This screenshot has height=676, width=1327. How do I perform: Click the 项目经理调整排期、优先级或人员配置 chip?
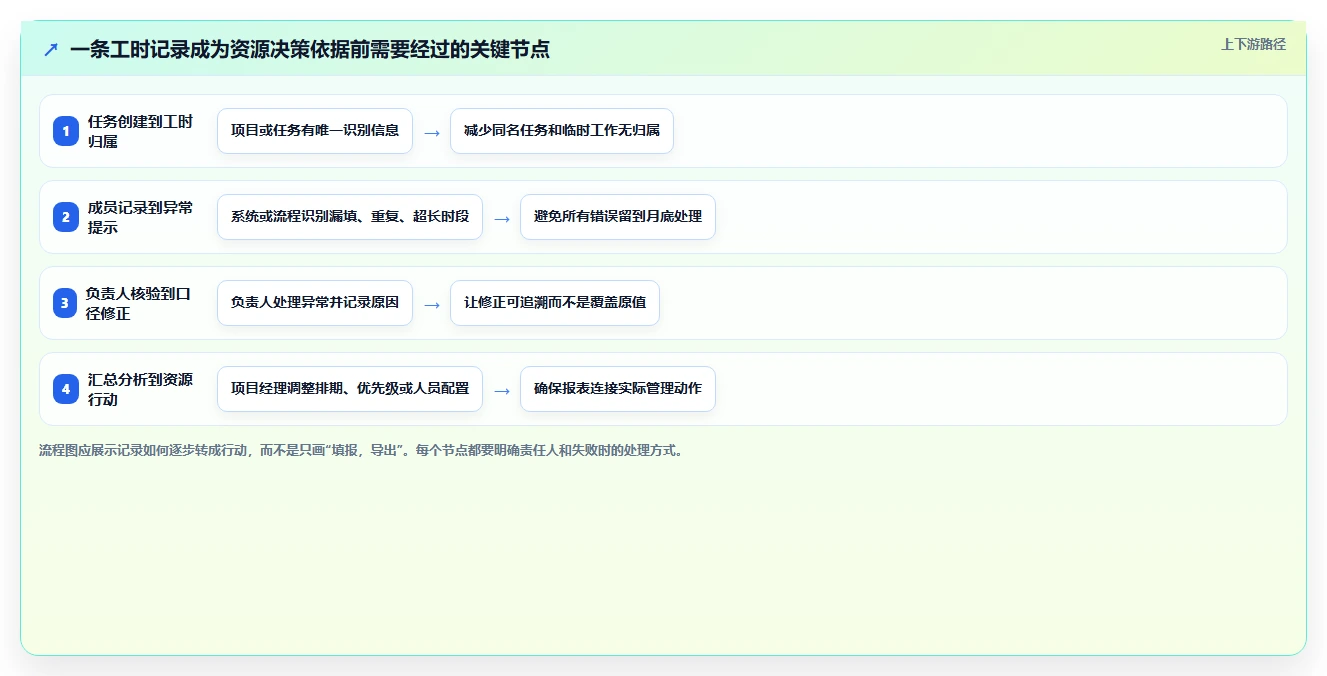pos(350,389)
